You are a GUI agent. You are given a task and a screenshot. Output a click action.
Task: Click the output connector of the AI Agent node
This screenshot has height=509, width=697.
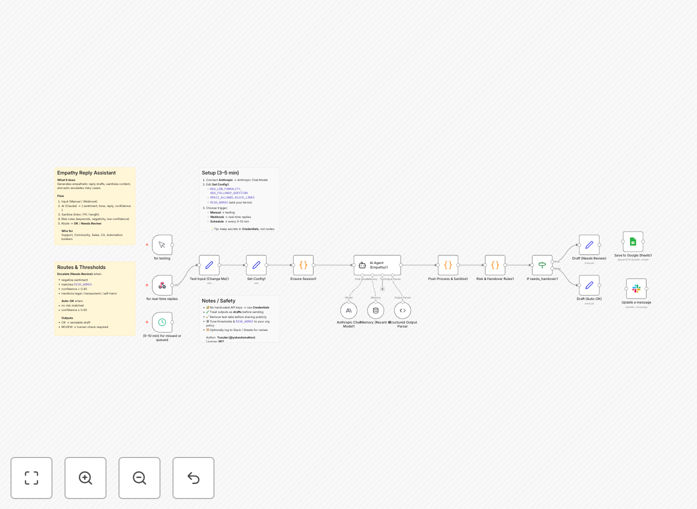(401, 265)
